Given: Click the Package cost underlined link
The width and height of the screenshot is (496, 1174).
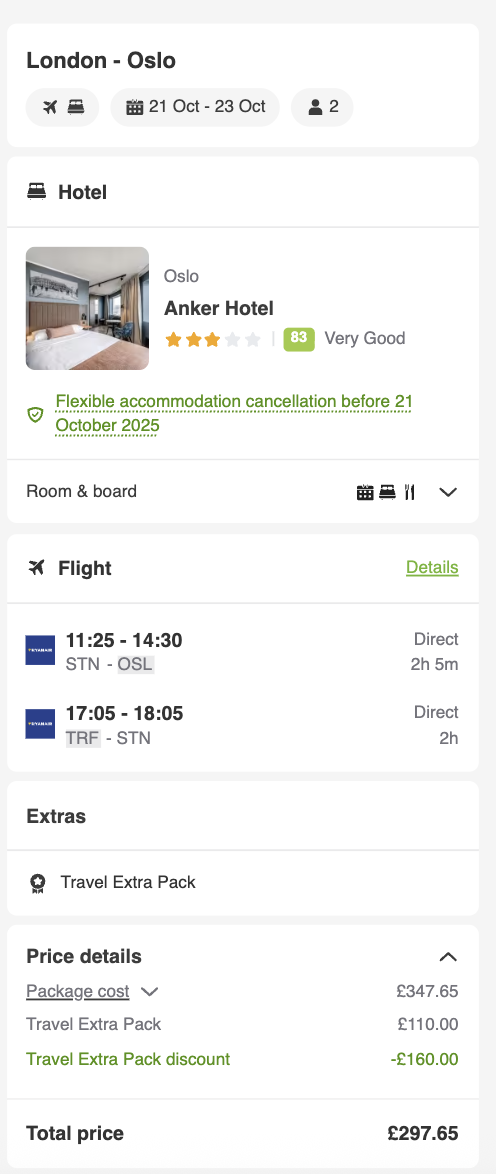Looking at the screenshot, I should 78,991.
